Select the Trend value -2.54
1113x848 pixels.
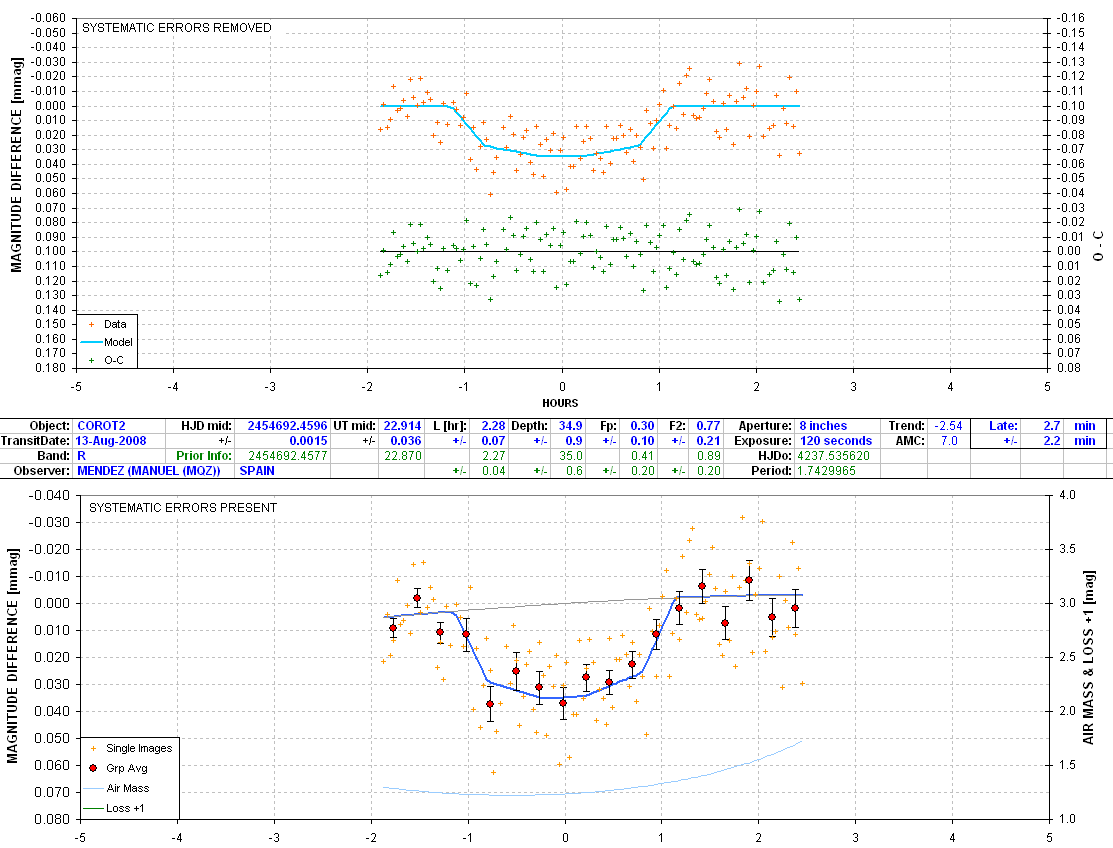tap(948, 426)
